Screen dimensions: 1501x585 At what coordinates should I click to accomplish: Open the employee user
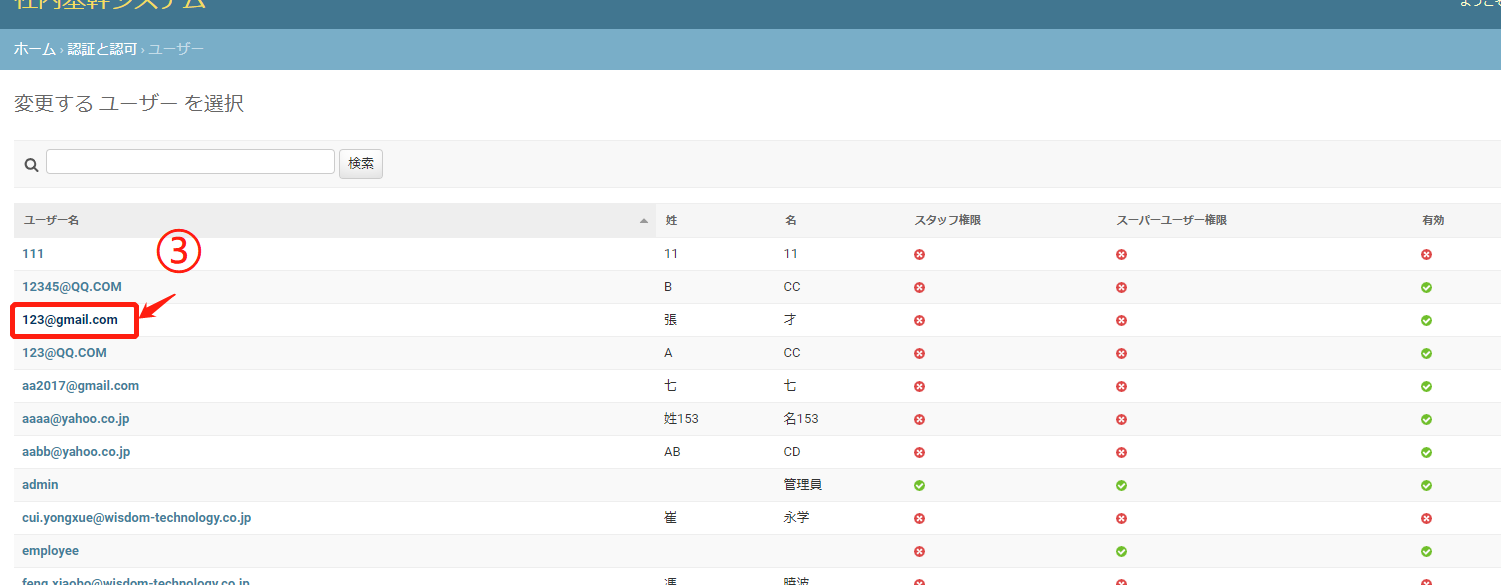pos(50,551)
